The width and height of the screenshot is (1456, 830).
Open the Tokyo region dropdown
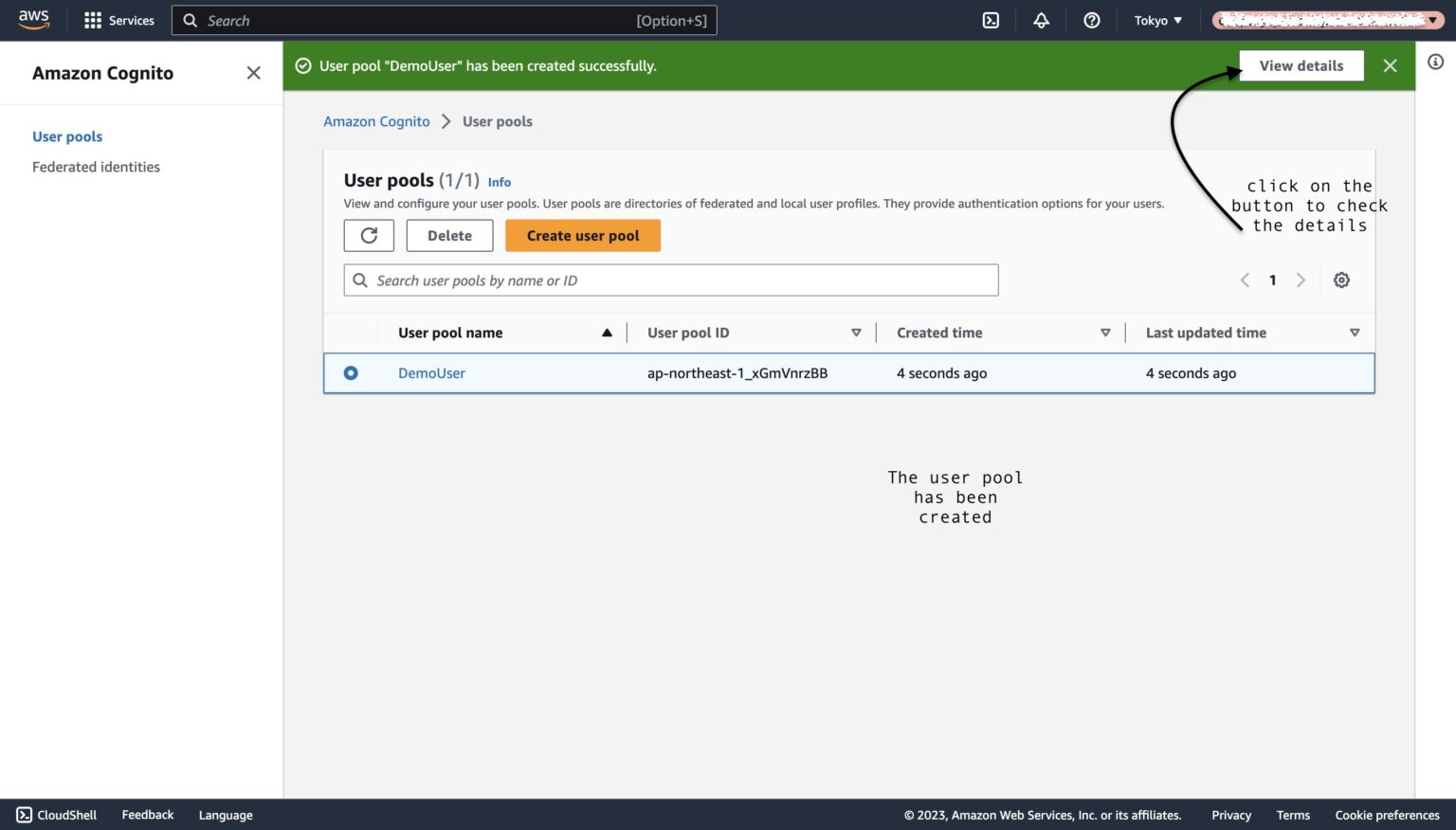1157,20
